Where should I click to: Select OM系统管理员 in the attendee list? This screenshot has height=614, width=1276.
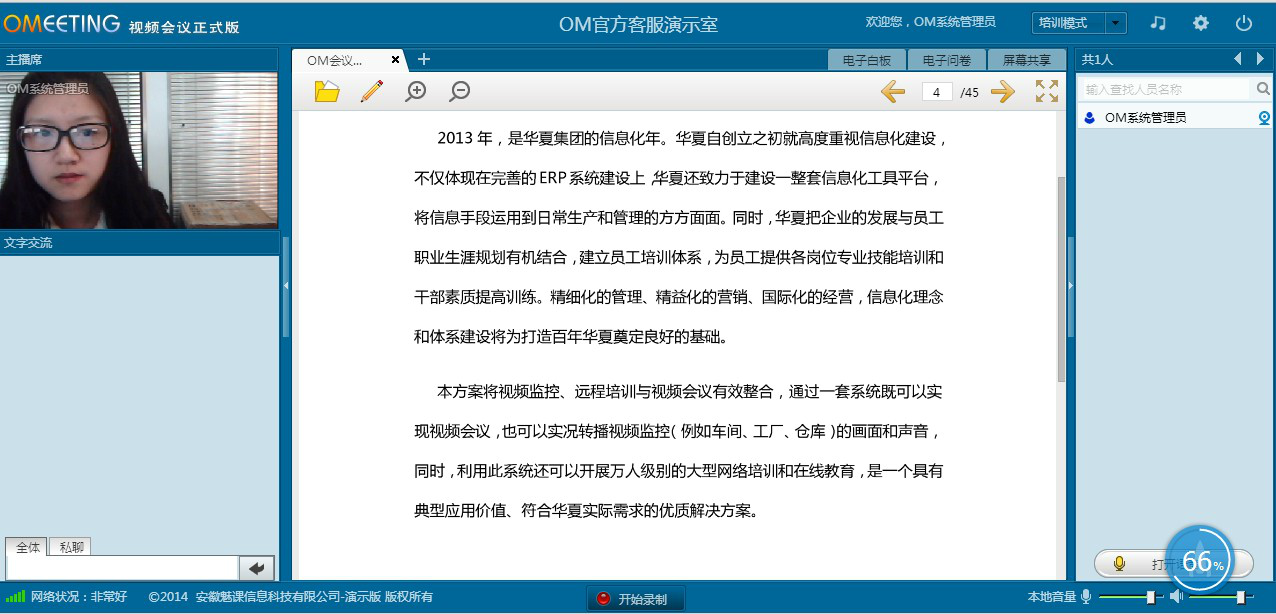tap(1175, 118)
